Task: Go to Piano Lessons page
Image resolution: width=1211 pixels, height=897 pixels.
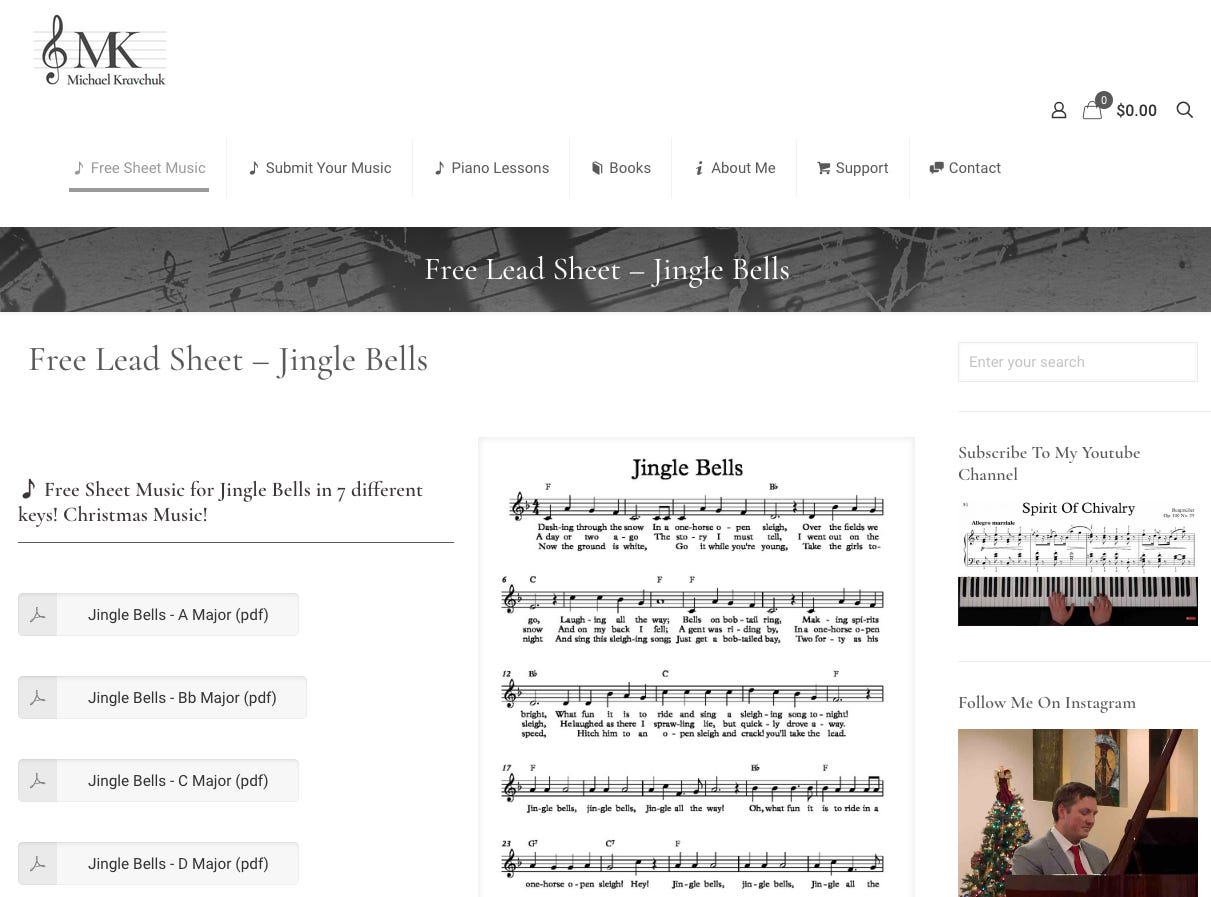Action: tap(491, 168)
